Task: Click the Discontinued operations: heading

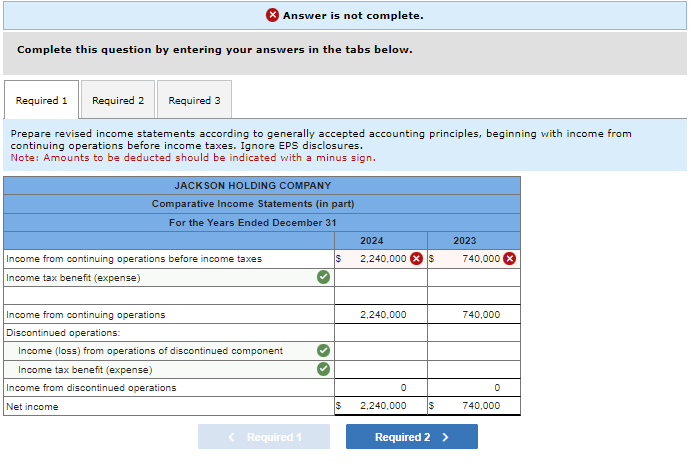Action: pos(63,333)
